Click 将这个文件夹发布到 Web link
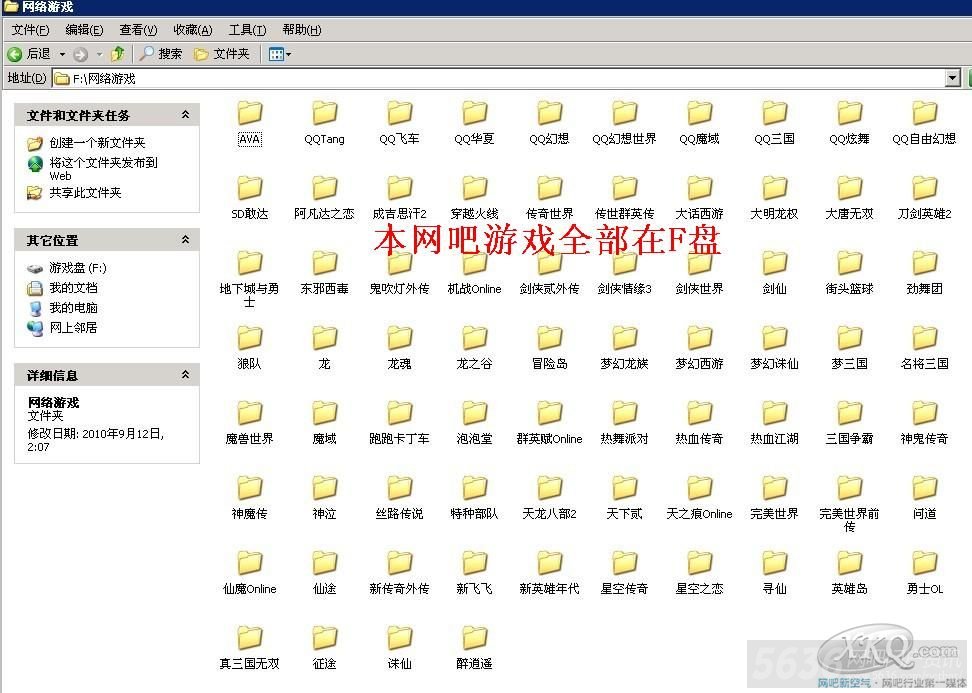This screenshot has width=972, height=693. pyautogui.click(x=92, y=169)
